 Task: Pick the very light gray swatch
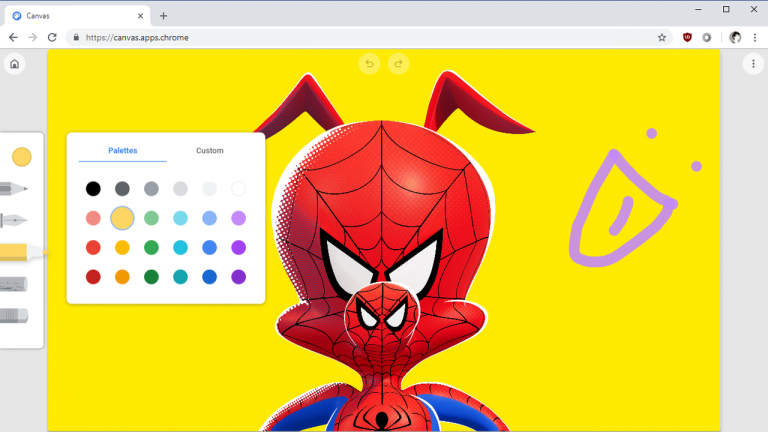pyautogui.click(x=210, y=189)
